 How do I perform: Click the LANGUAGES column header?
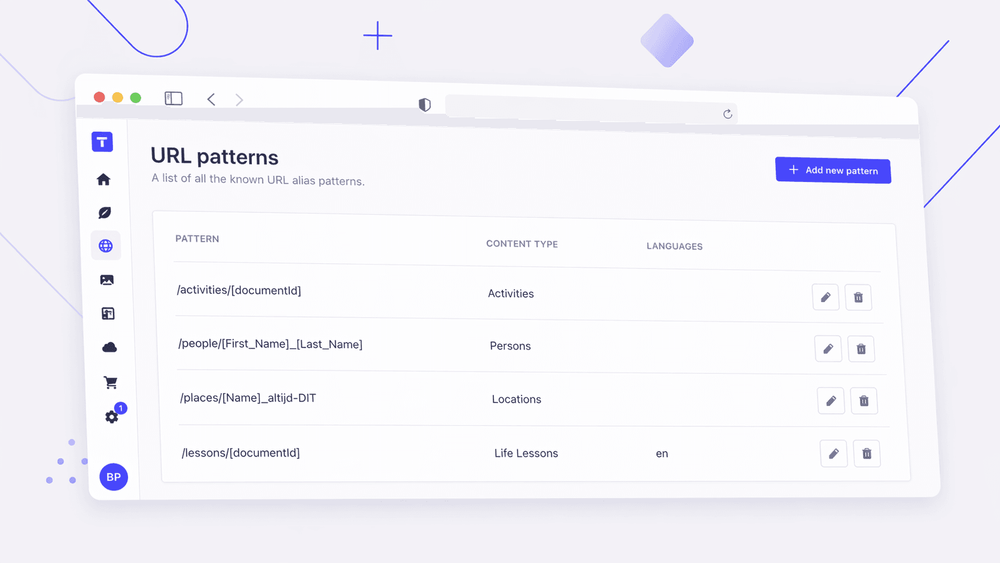coord(674,246)
